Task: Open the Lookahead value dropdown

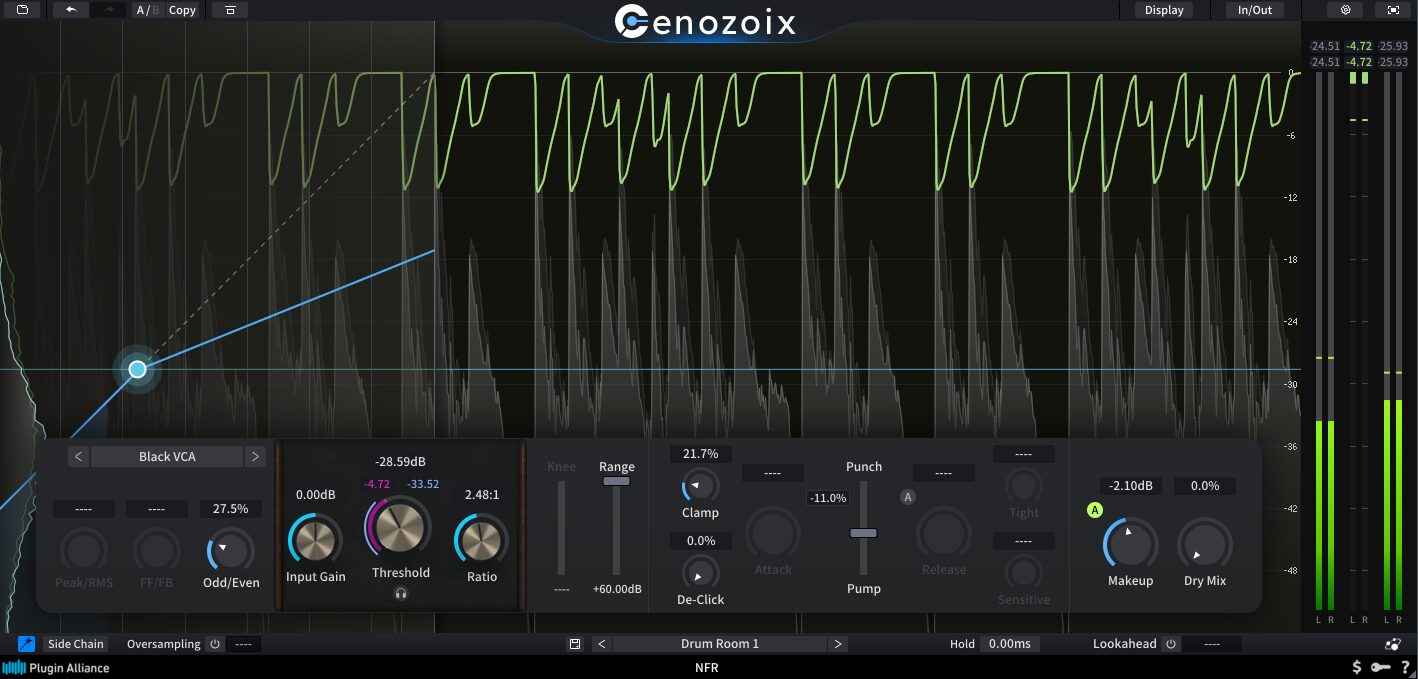Action: [x=1211, y=644]
